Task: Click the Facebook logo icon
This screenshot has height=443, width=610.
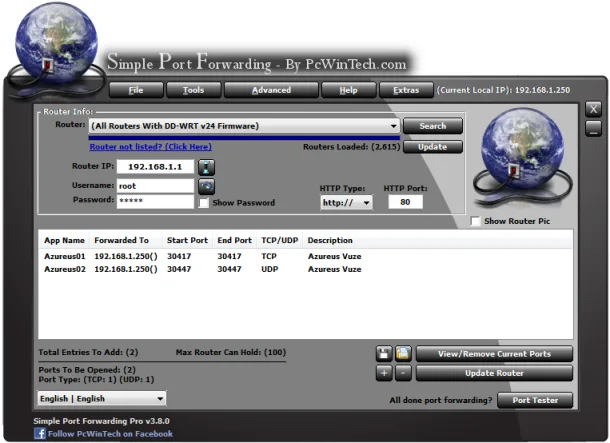Action: 40,434
